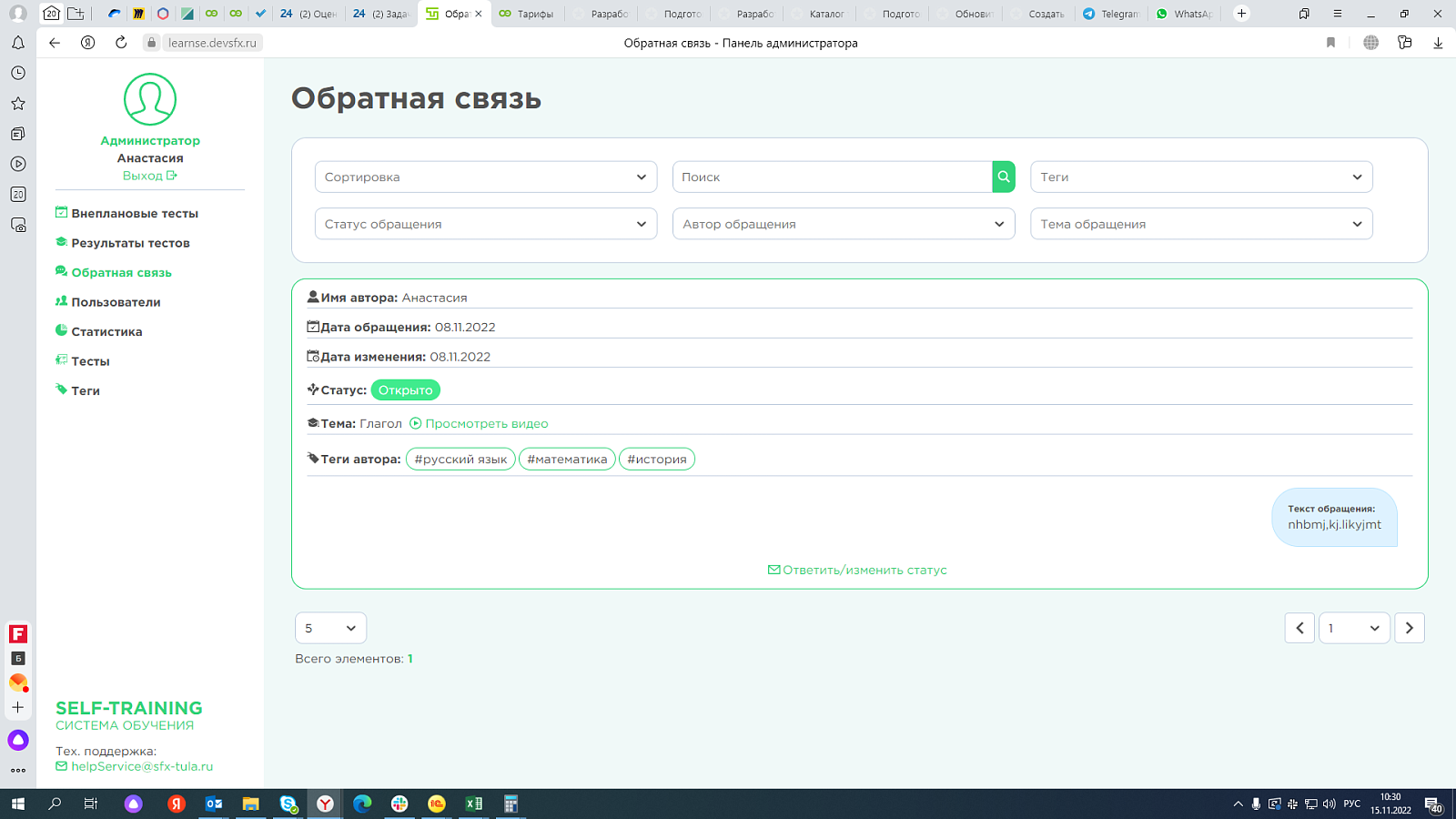Open File Explorer from taskbar
Image resolution: width=1456 pixels, height=819 pixels.
250,804
